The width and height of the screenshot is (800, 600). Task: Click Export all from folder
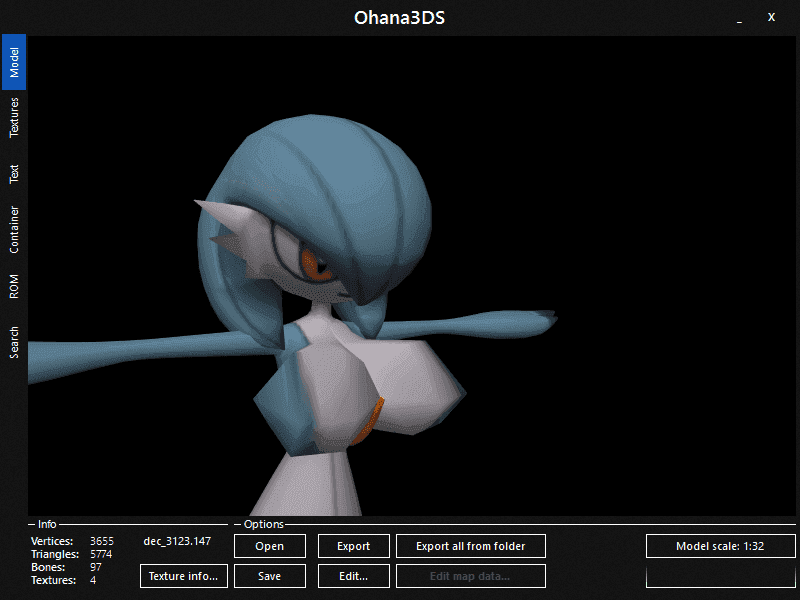pos(470,546)
